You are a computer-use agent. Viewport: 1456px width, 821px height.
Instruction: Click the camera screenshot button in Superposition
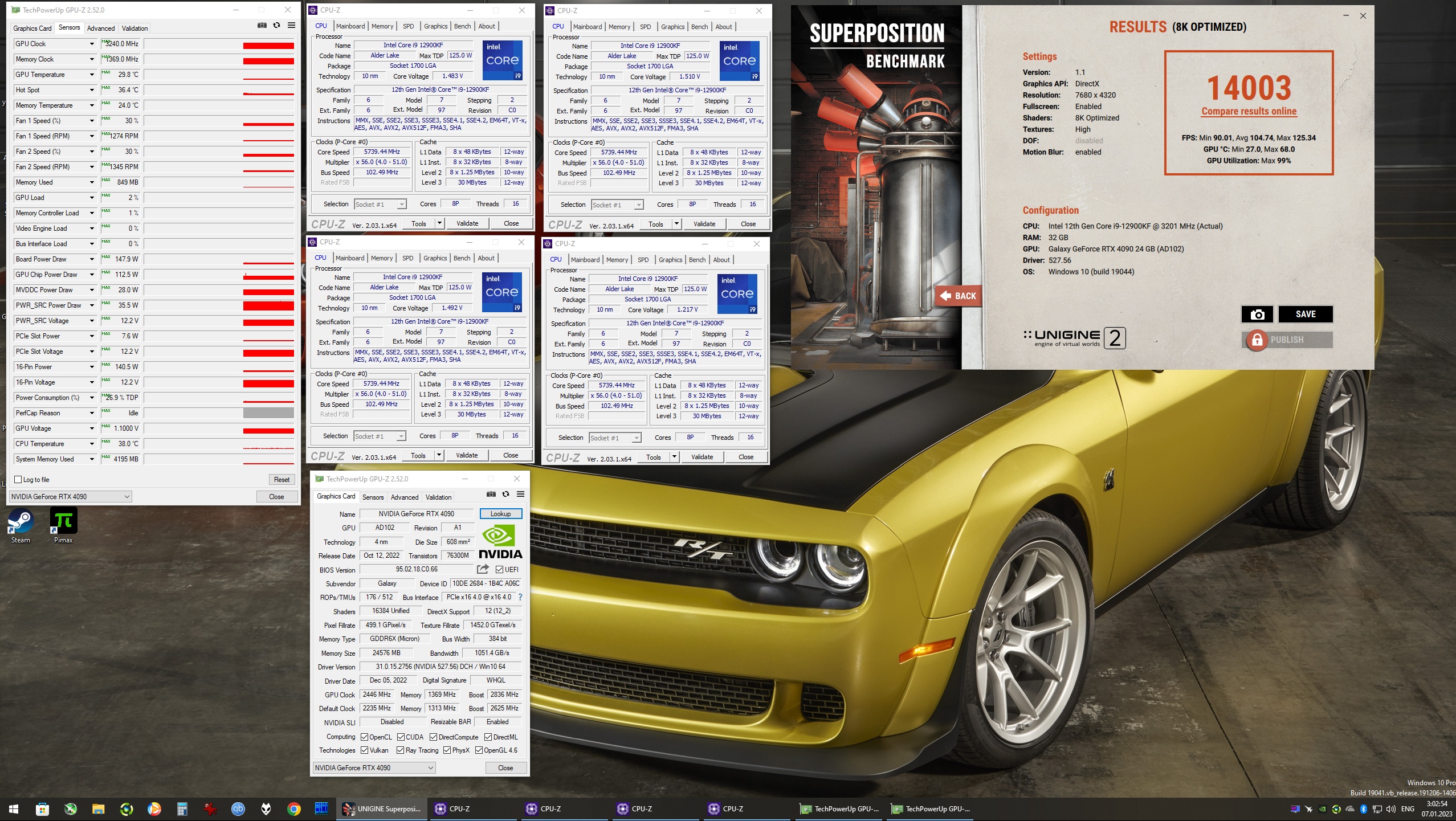1257,314
